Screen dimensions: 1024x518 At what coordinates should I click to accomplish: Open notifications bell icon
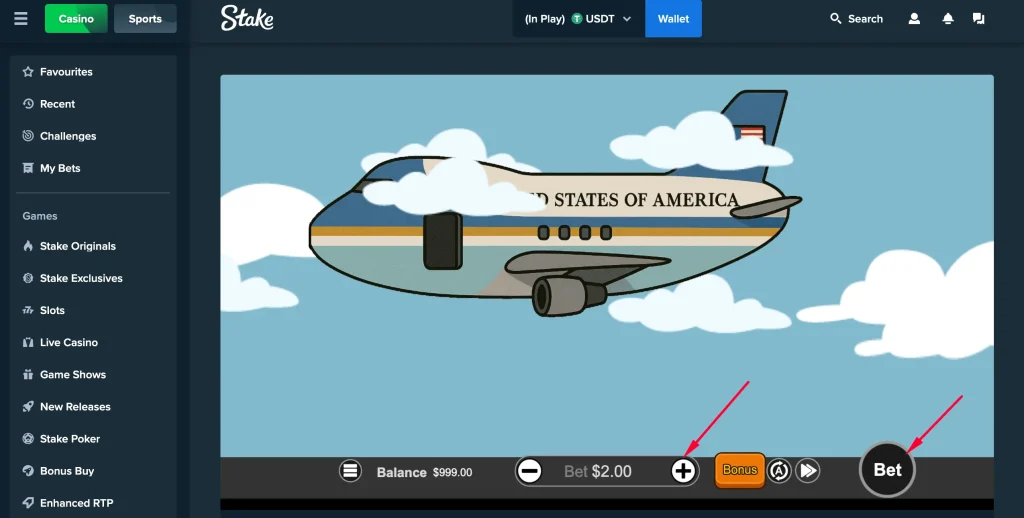pos(948,19)
